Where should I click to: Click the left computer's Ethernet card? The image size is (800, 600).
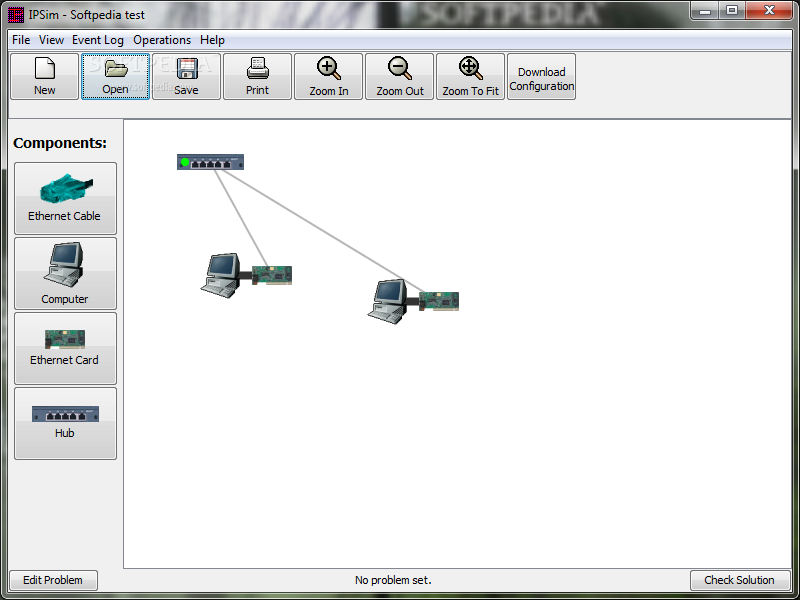(x=272, y=274)
